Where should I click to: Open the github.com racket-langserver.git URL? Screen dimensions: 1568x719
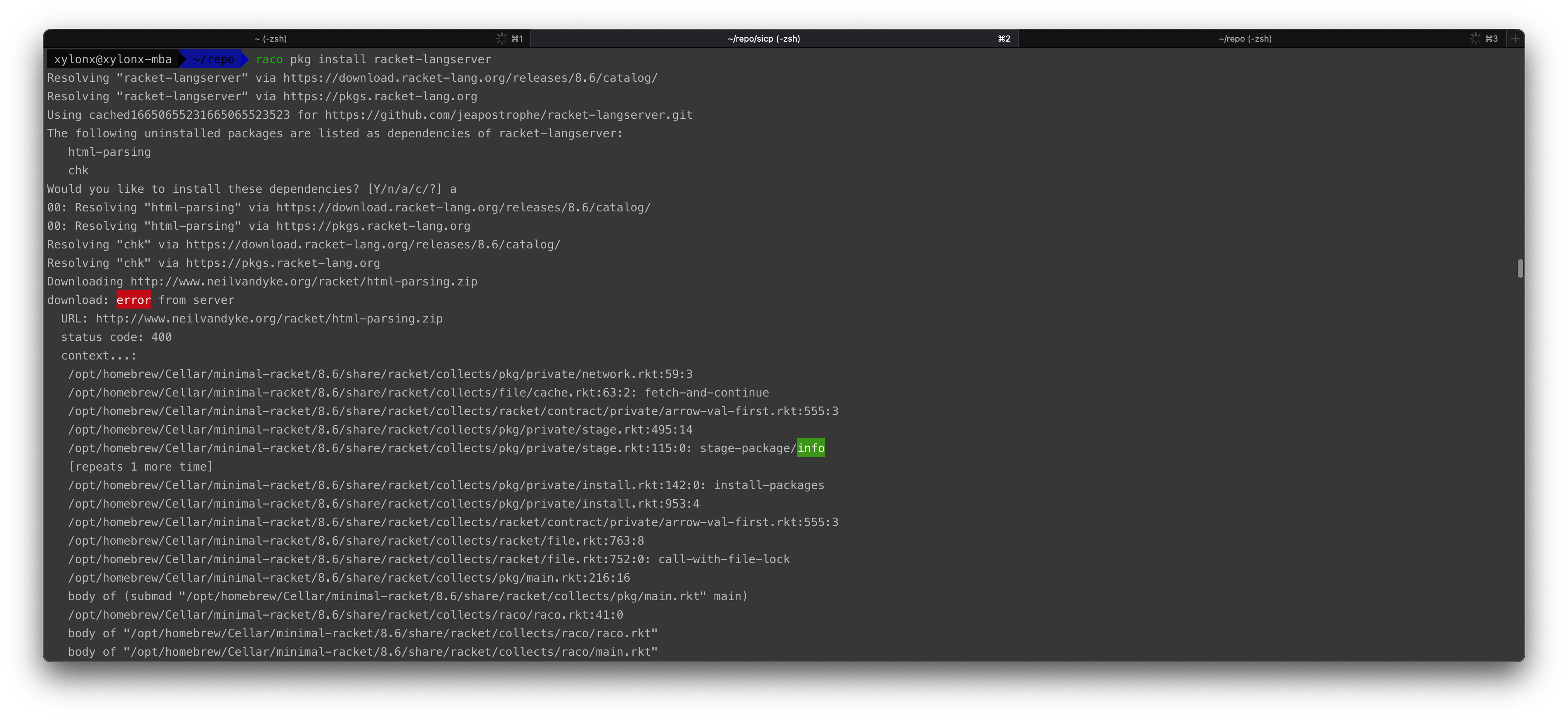click(508, 115)
